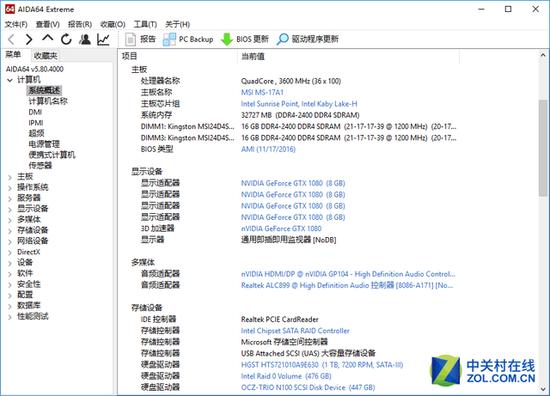
Task: Switch to the 菜单 tab
Action: (x=13, y=55)
